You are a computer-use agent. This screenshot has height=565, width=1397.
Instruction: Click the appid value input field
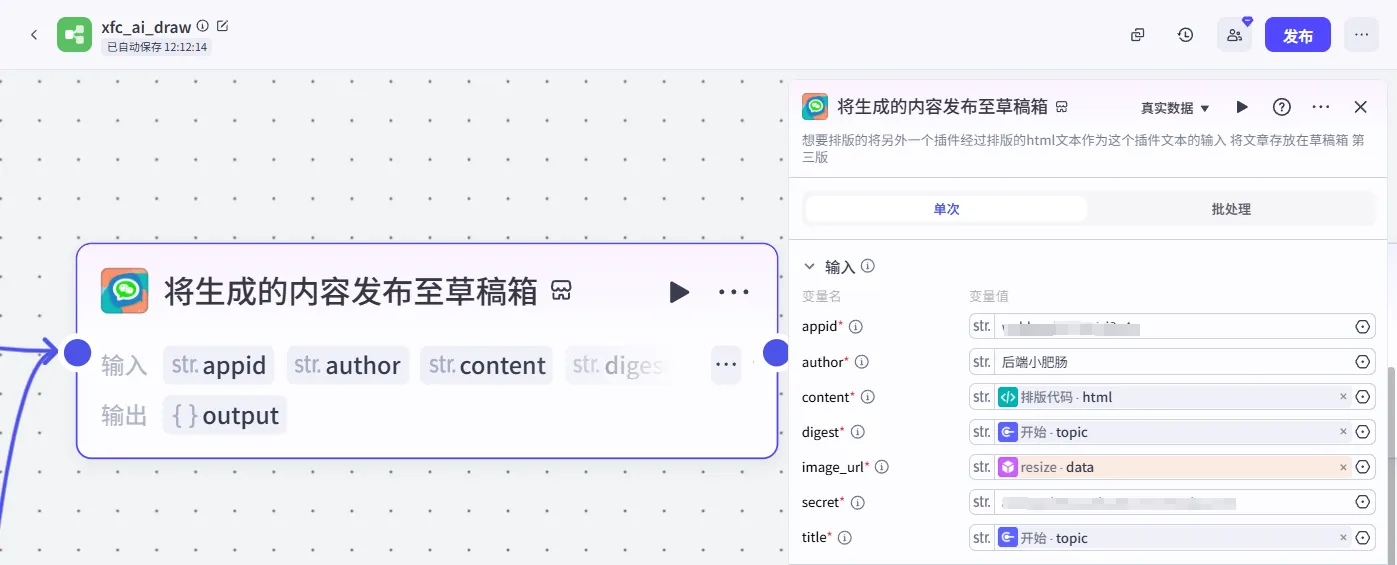point(1170,326)
